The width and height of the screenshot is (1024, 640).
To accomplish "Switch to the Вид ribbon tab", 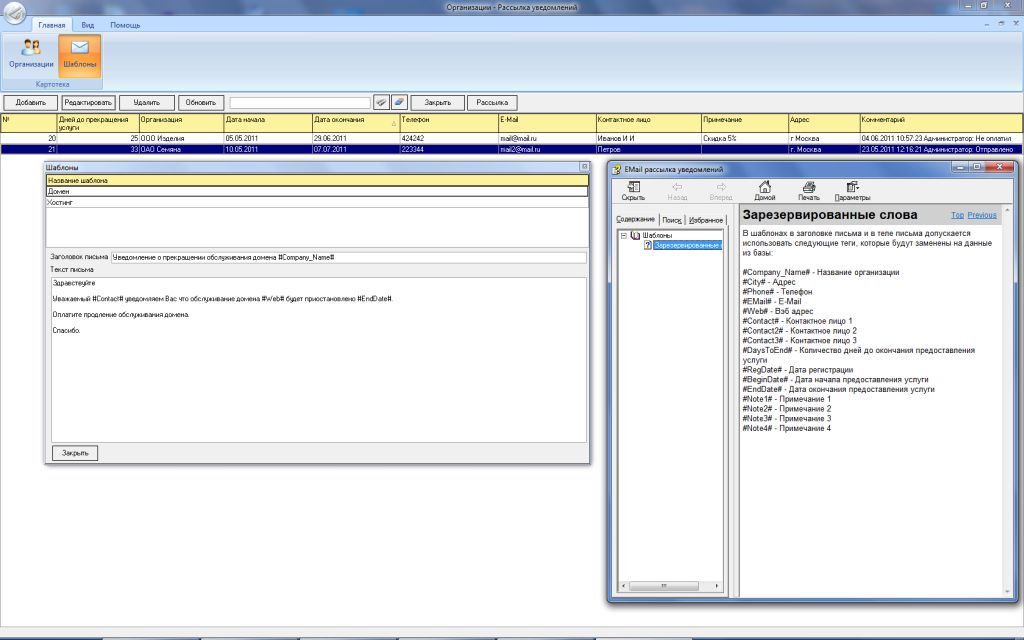I will (x=88, y=25).
